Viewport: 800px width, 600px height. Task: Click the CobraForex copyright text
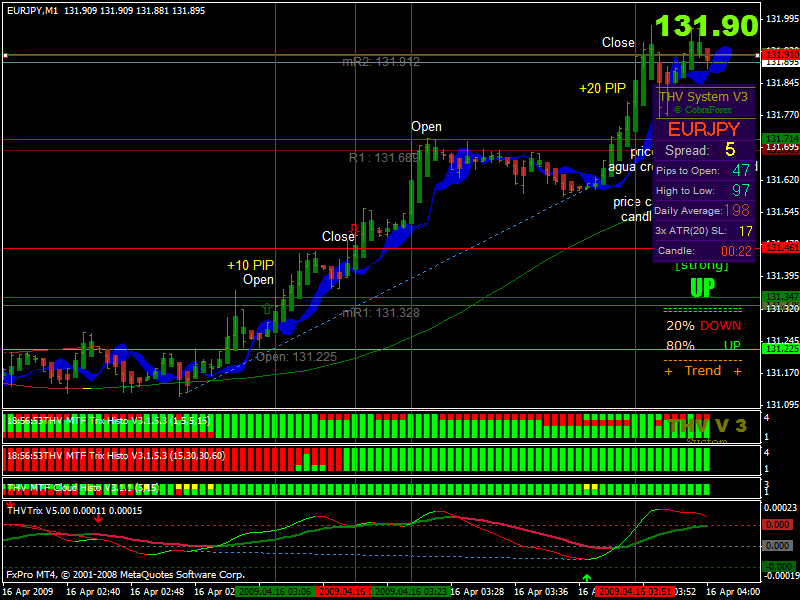(703, 110)
